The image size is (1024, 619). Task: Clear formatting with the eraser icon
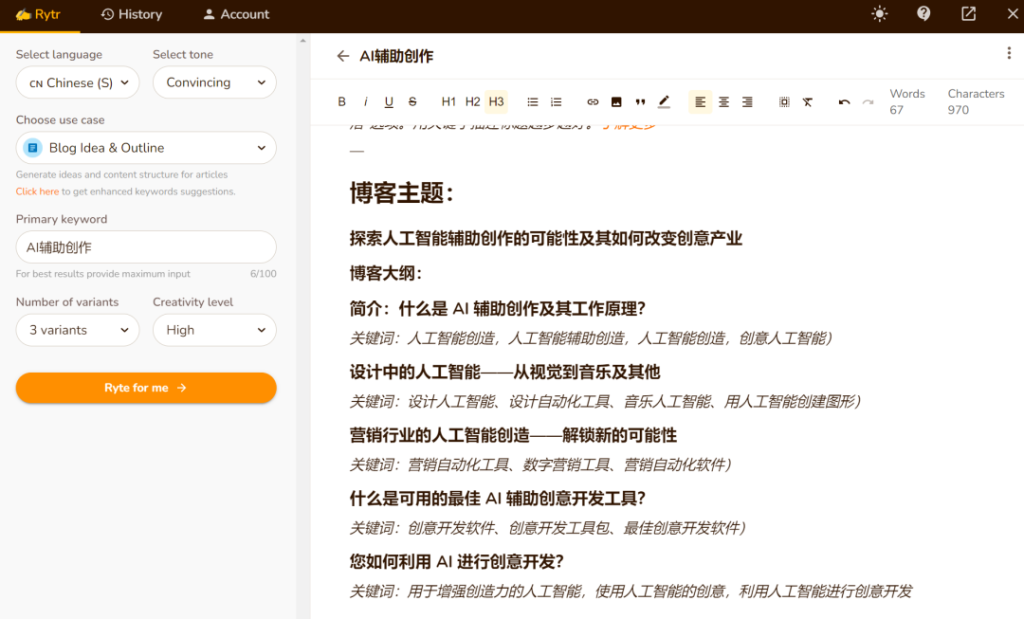[x=808, y=101]
